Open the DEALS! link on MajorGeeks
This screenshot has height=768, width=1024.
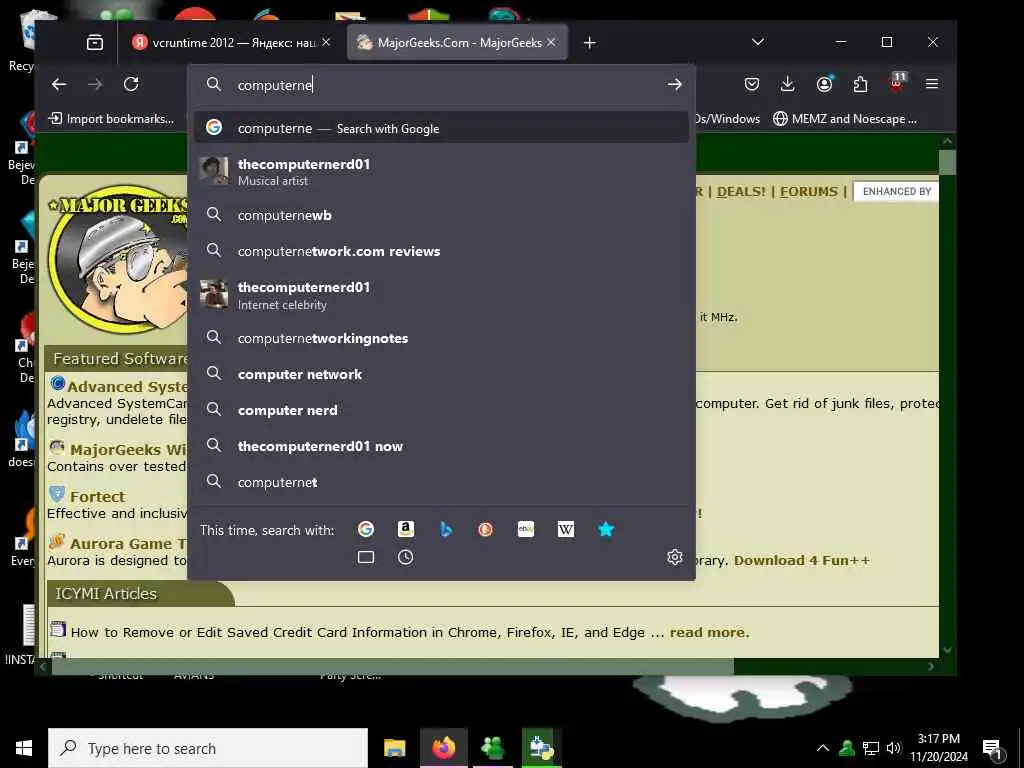point(741,191)
